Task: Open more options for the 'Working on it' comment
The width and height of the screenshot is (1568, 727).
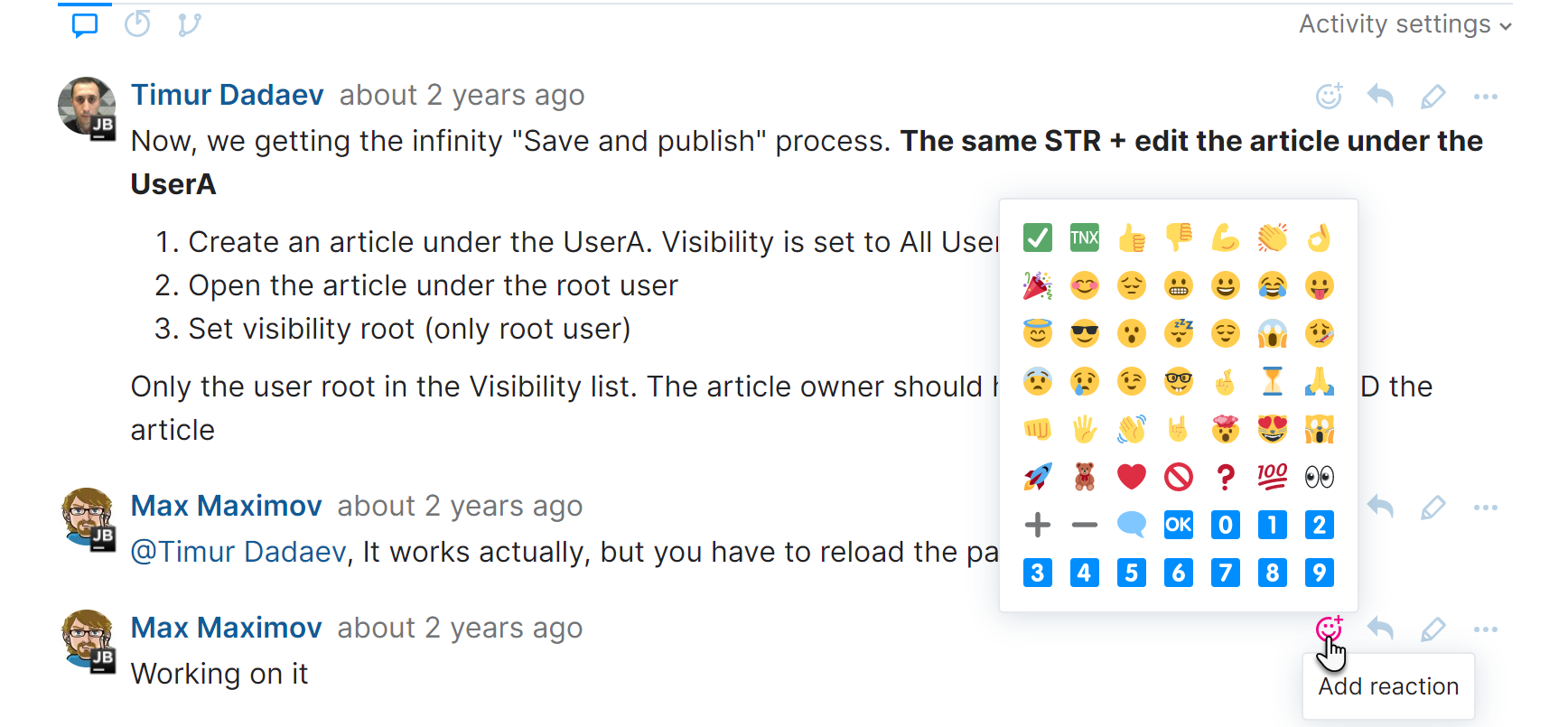Action: 1486,628
